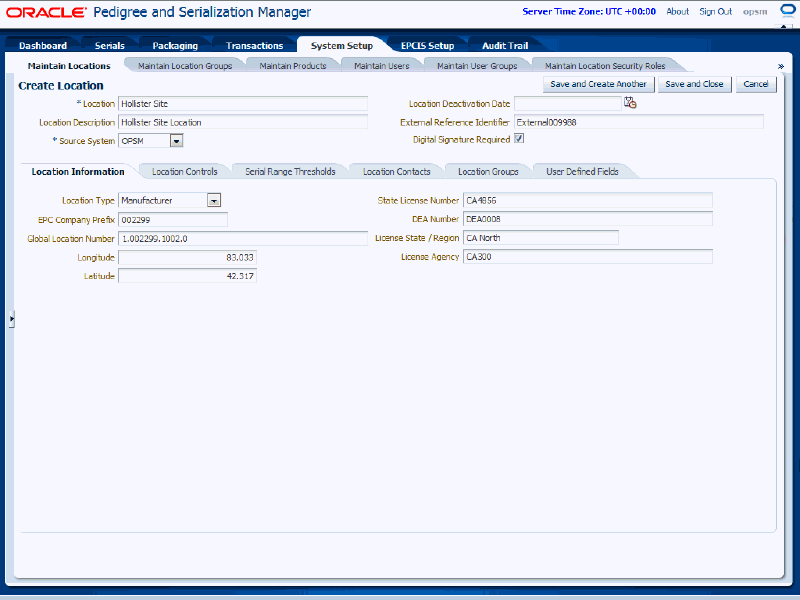Switch to the inner Location Groups tab

488,171
